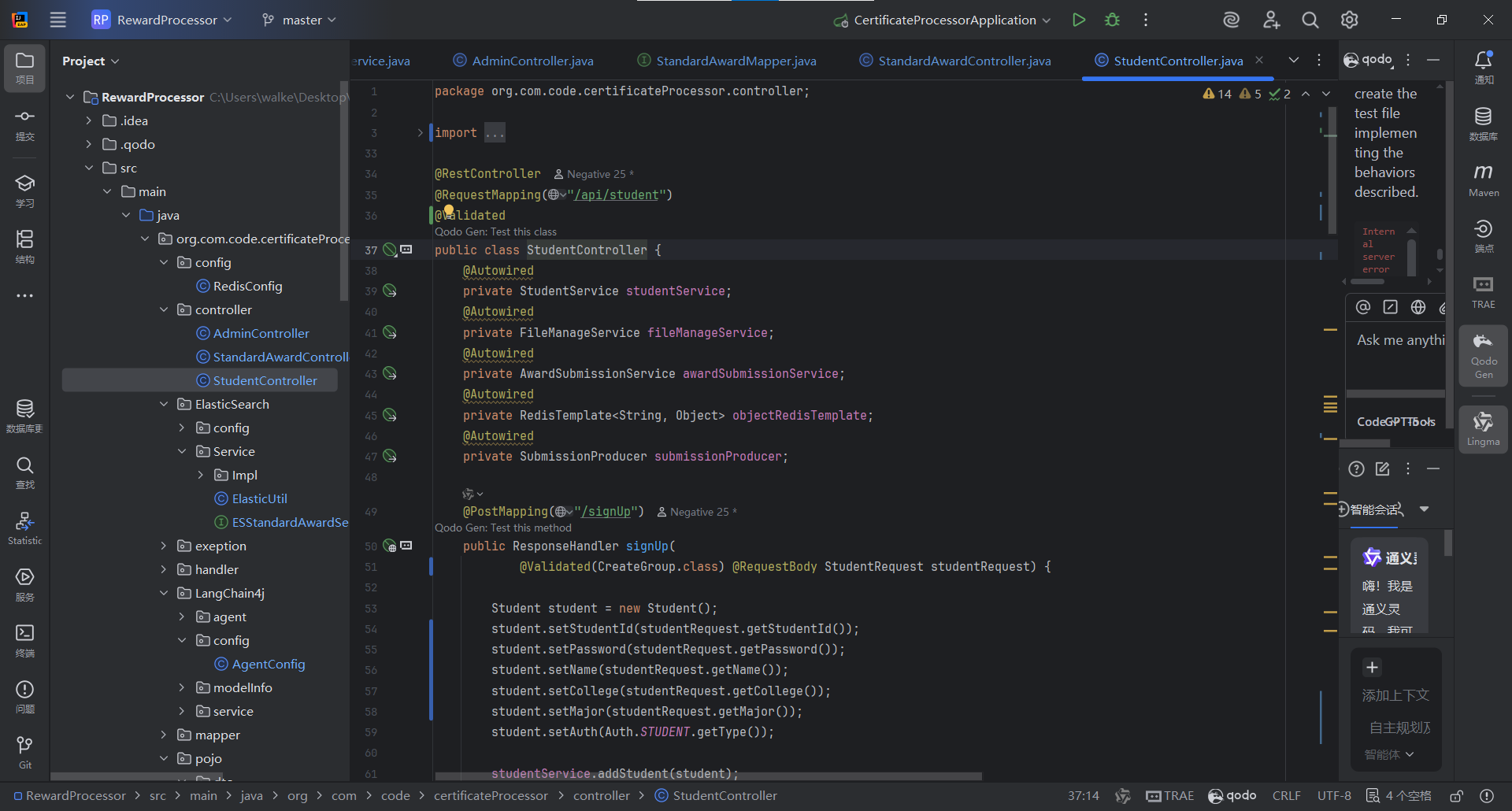Open AgentConfig in project tree
The height and width of the screenshot is (811, 1512).
(268, 664)
